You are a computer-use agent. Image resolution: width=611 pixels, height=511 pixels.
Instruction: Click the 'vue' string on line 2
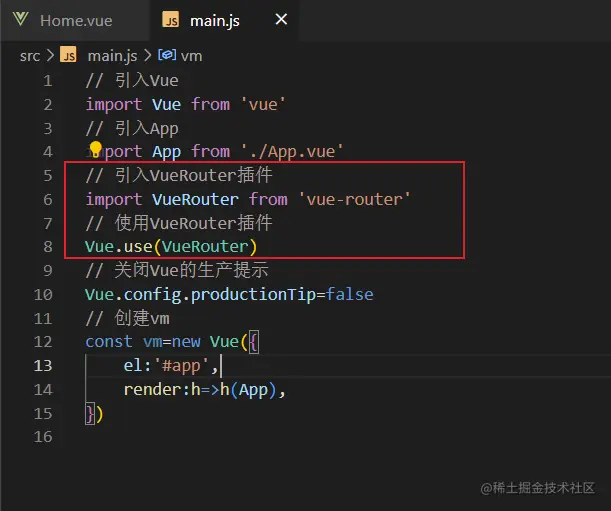pos(263,104)
